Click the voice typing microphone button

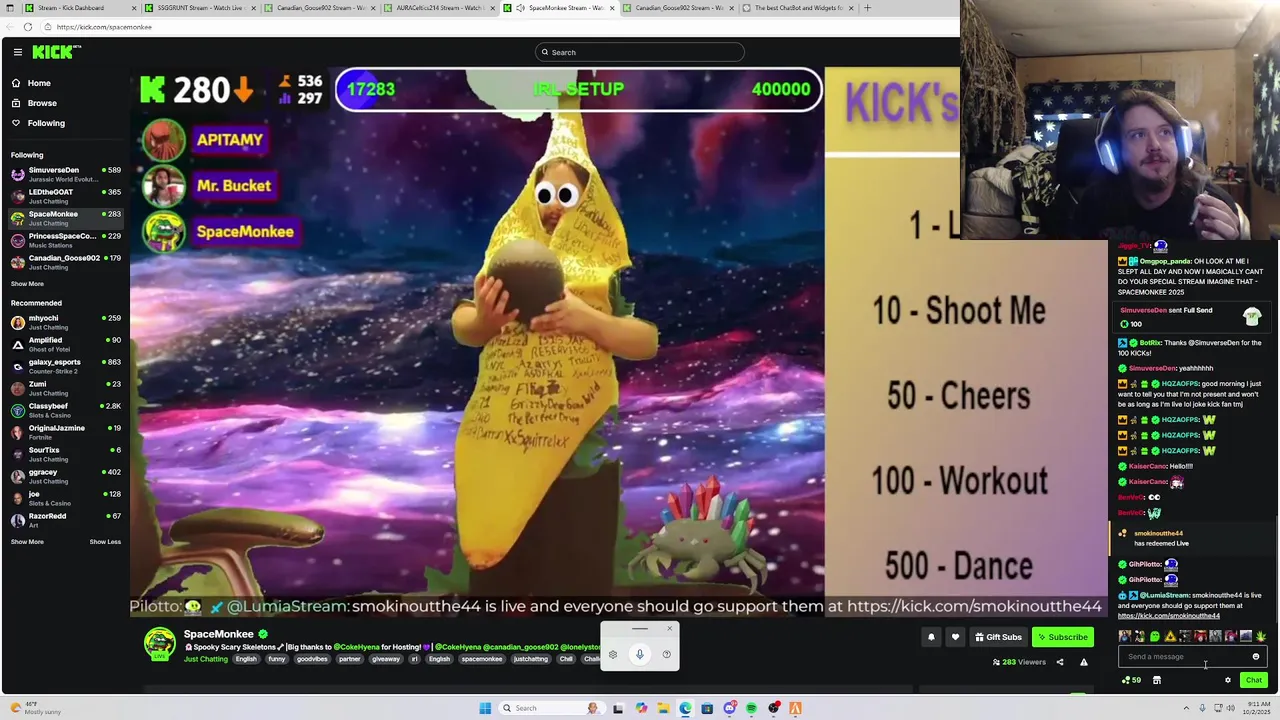point(640,654)
